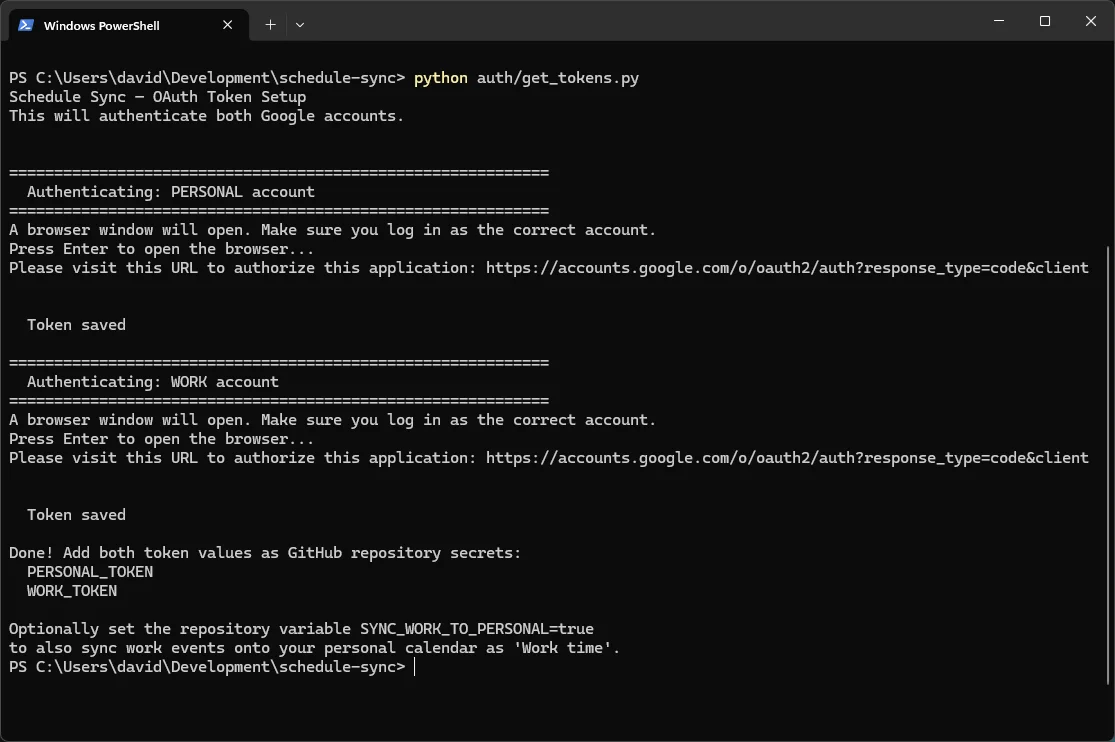1115x742 pixels.
Task: Open a new tab with the plus button
Action: coord(270,24)
